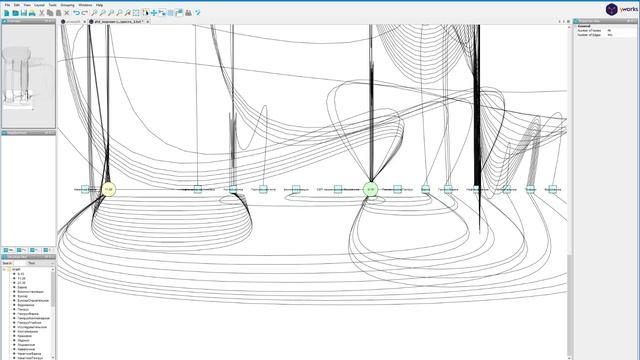Select the 21.30 item in structure tree

coord(21,283)
